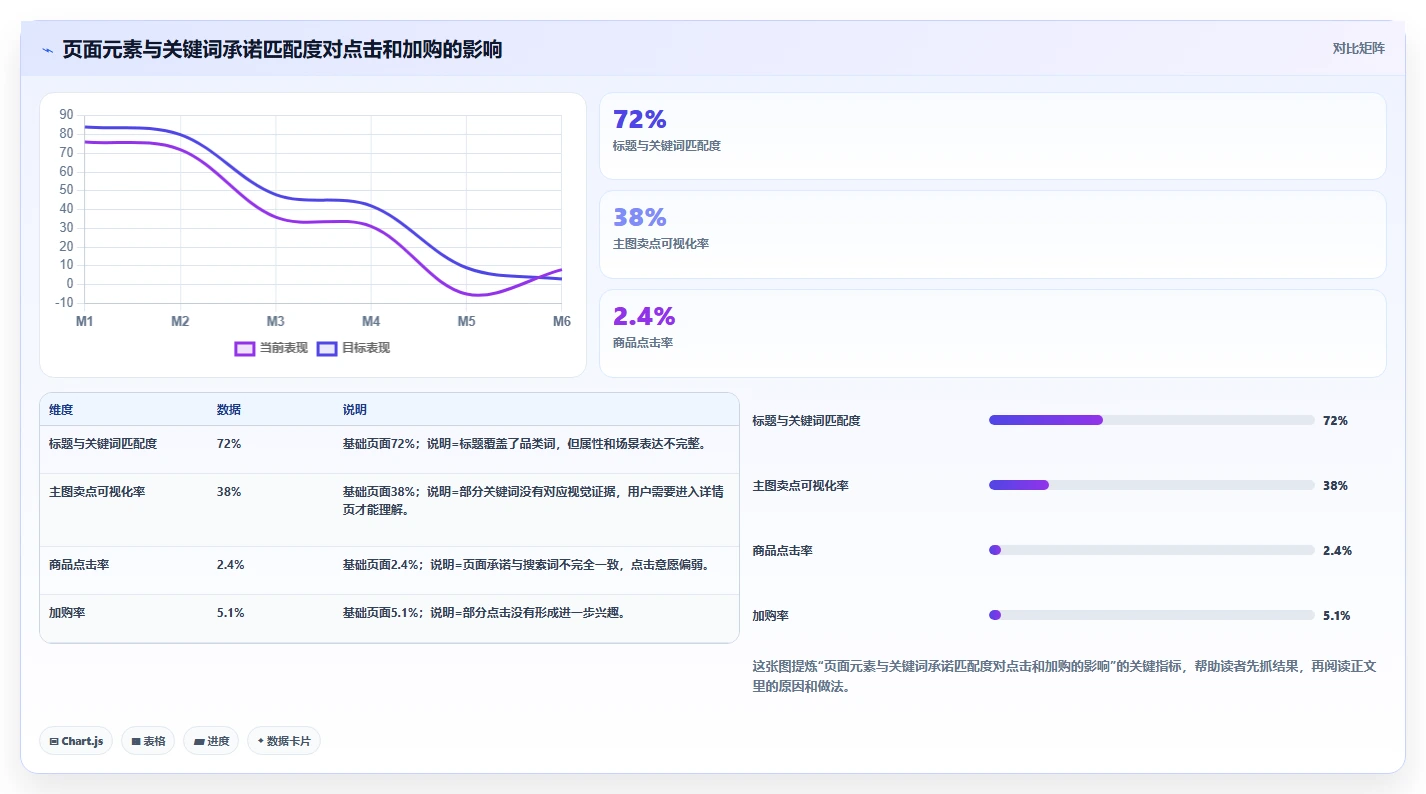Screen dimensions: 1426x794
Task: Click the description starting 基础页面2.4%
Action: pyautogui.click(x=528, y=564)
